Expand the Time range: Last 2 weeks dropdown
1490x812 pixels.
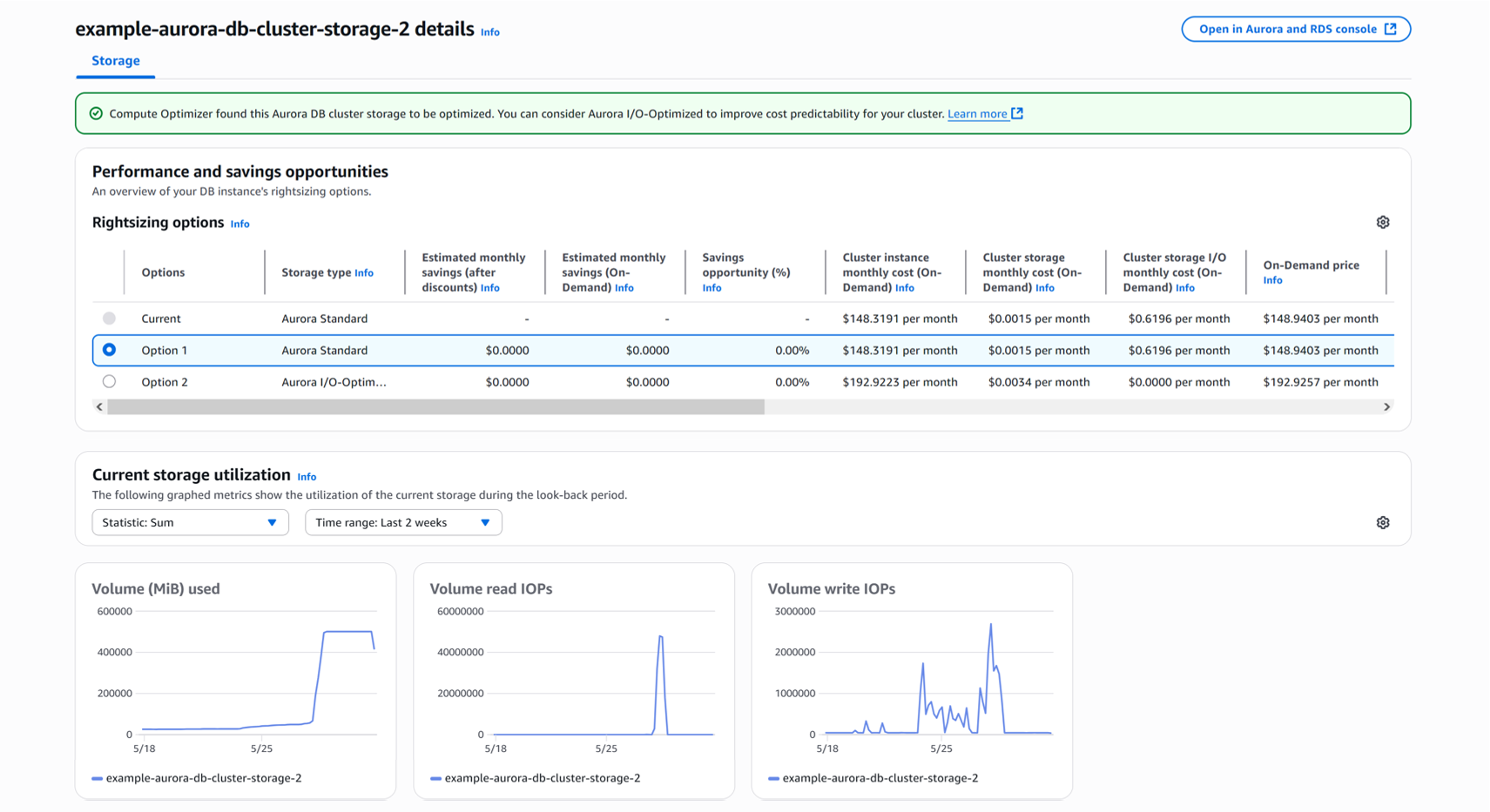[x=403, y=522]
